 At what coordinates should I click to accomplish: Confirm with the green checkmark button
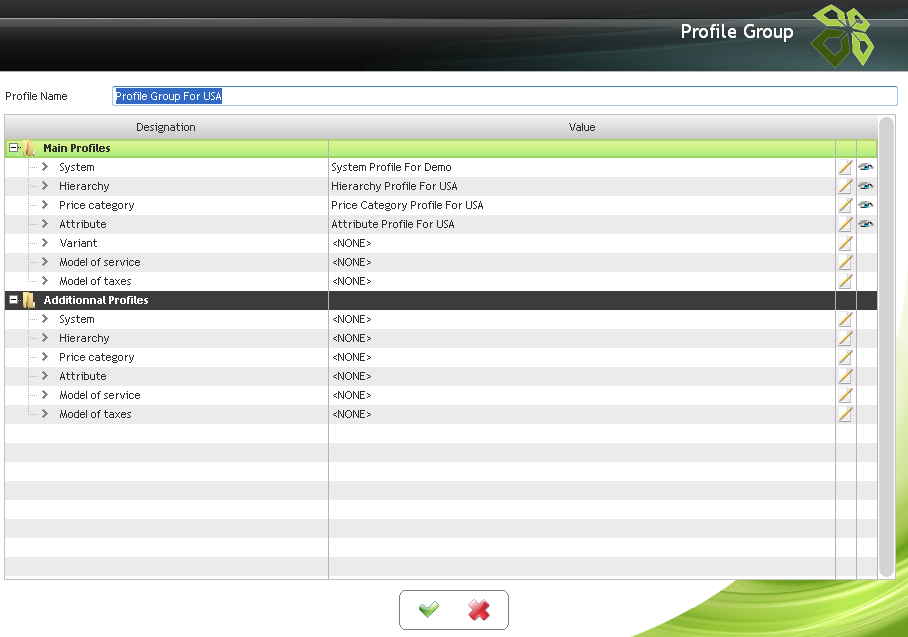click(x=429, y=610)
